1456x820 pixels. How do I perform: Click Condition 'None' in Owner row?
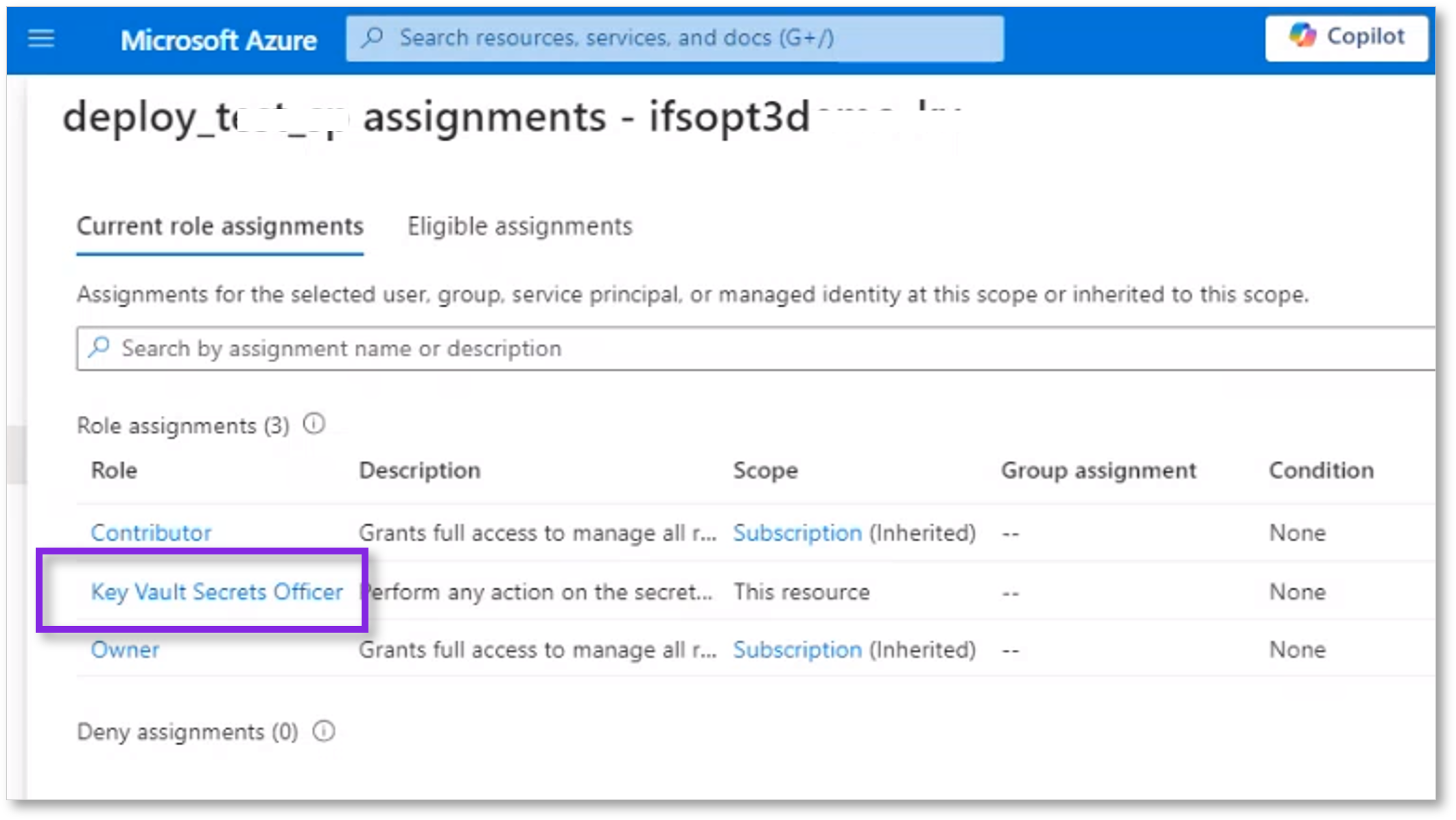click(1298, 649)
